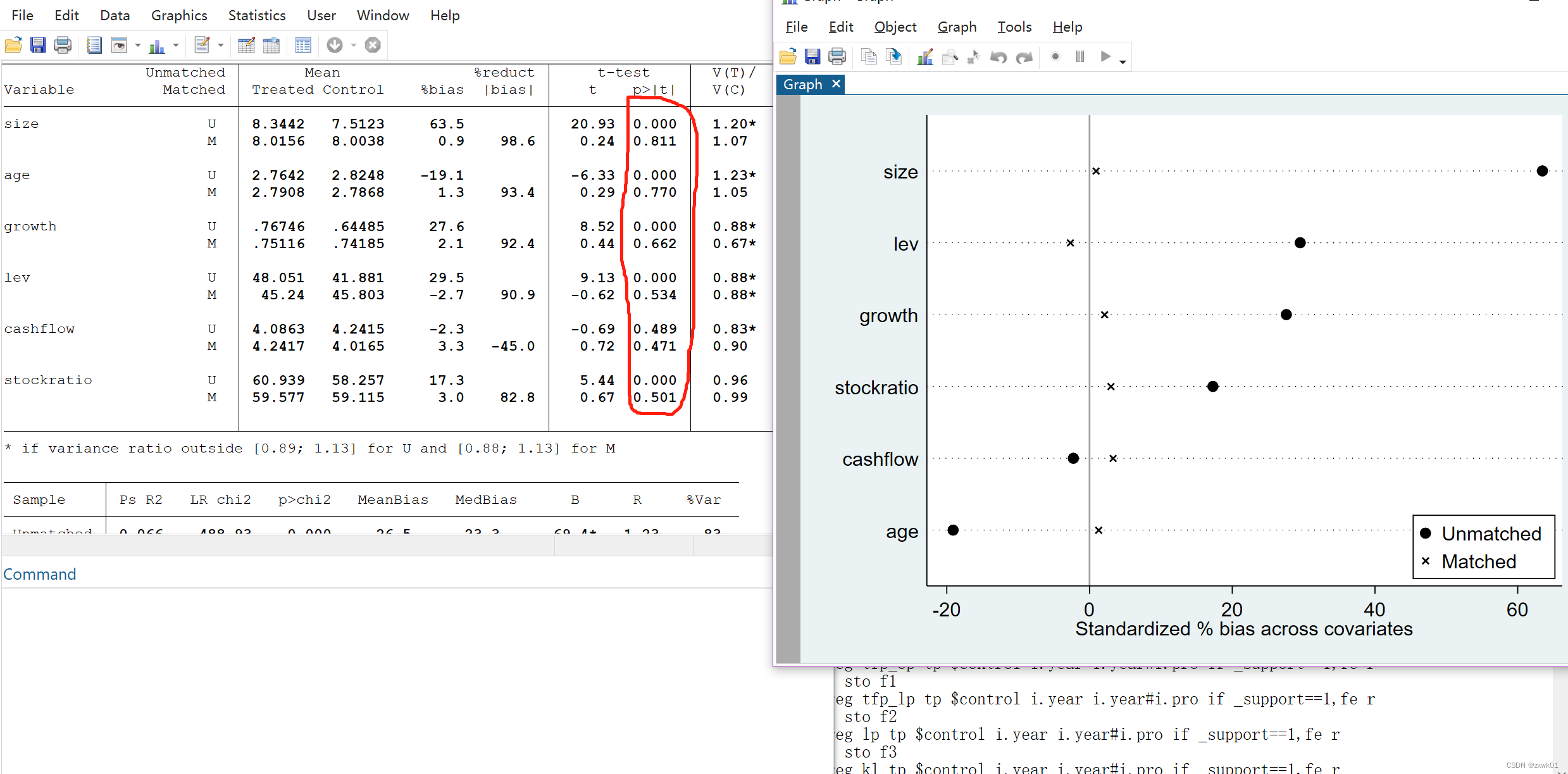Open the Variables Manager icon
This screenshot has height=774, width=1568.
point(303,45)
